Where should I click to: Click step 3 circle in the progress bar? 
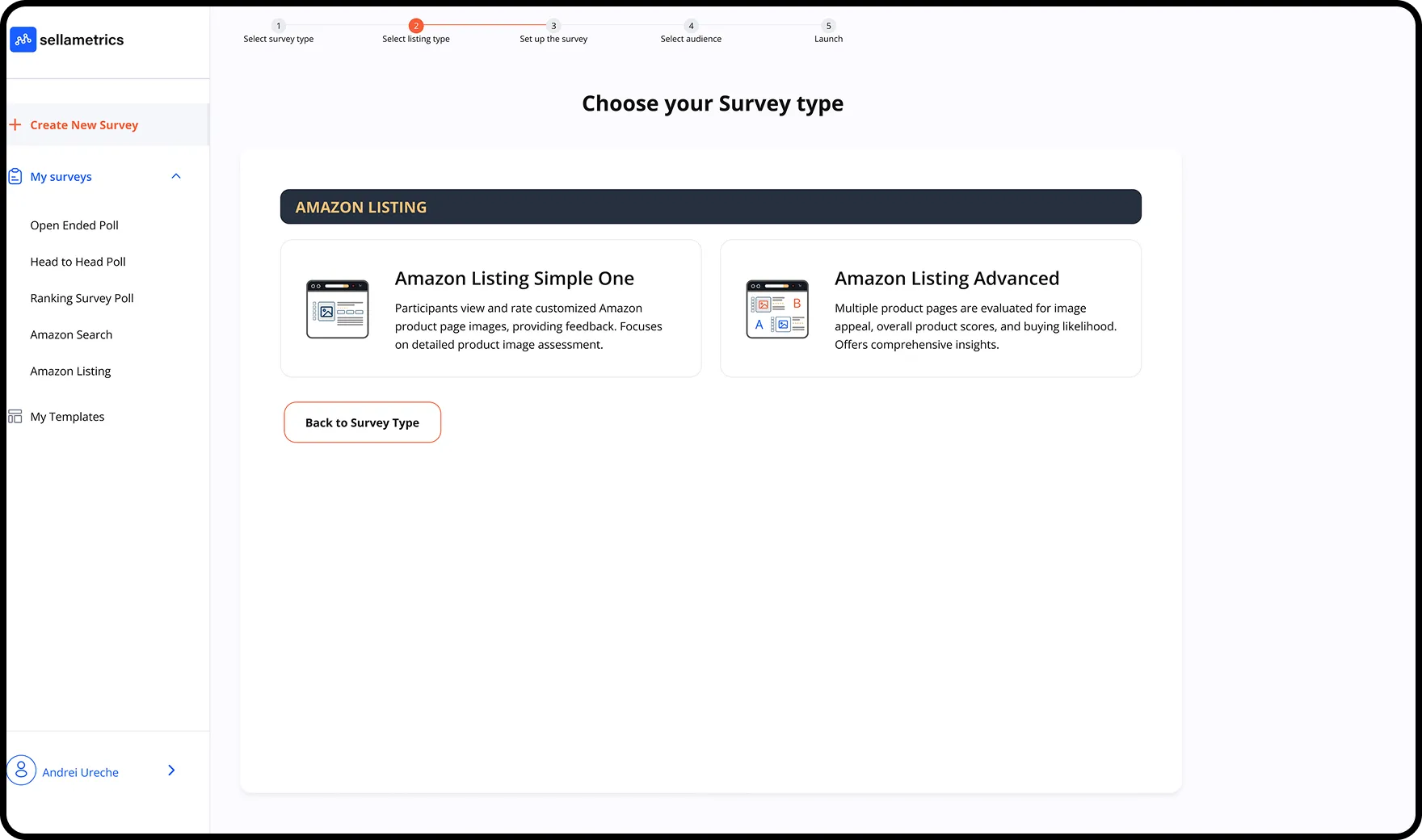tap(553, 26)
